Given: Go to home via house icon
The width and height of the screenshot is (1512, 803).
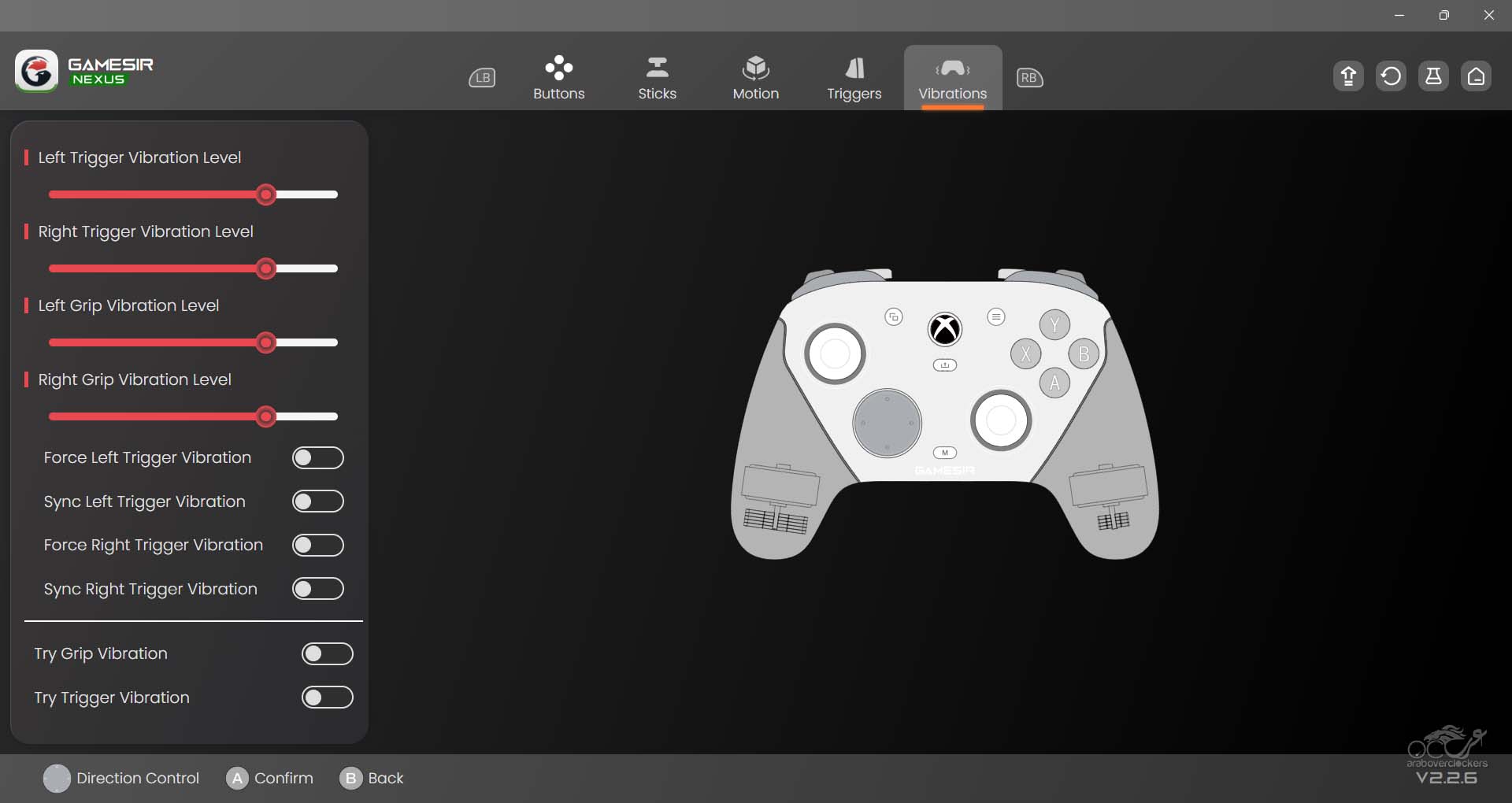Looking at the screenshot, I should tap(1476, 76).
